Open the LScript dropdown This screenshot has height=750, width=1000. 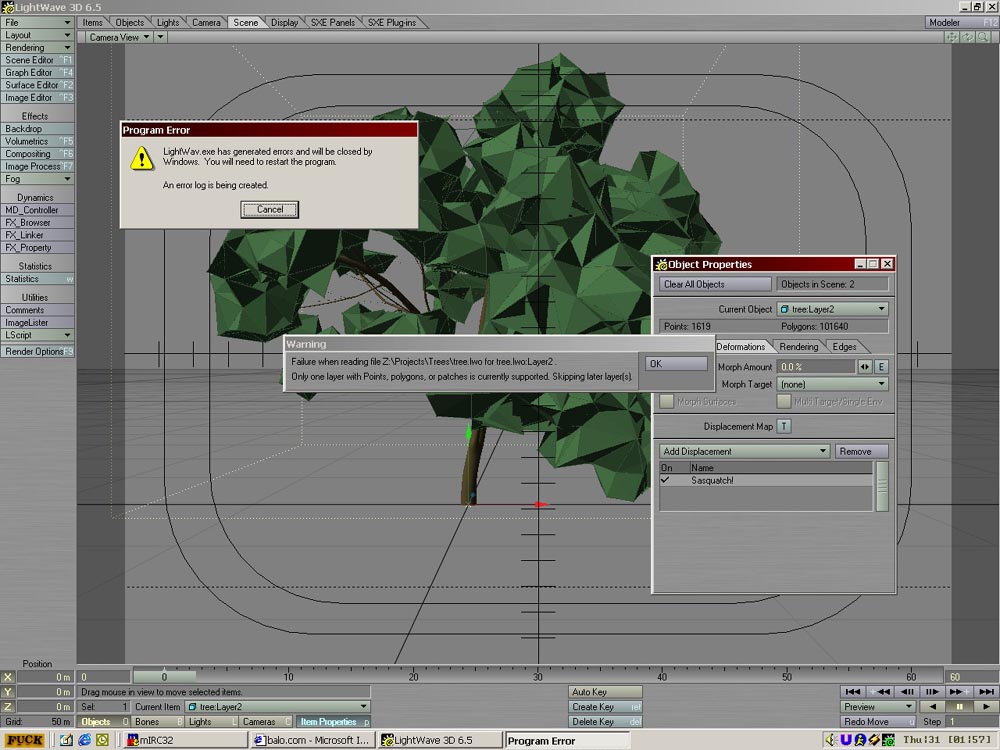[x=37, y=335]
